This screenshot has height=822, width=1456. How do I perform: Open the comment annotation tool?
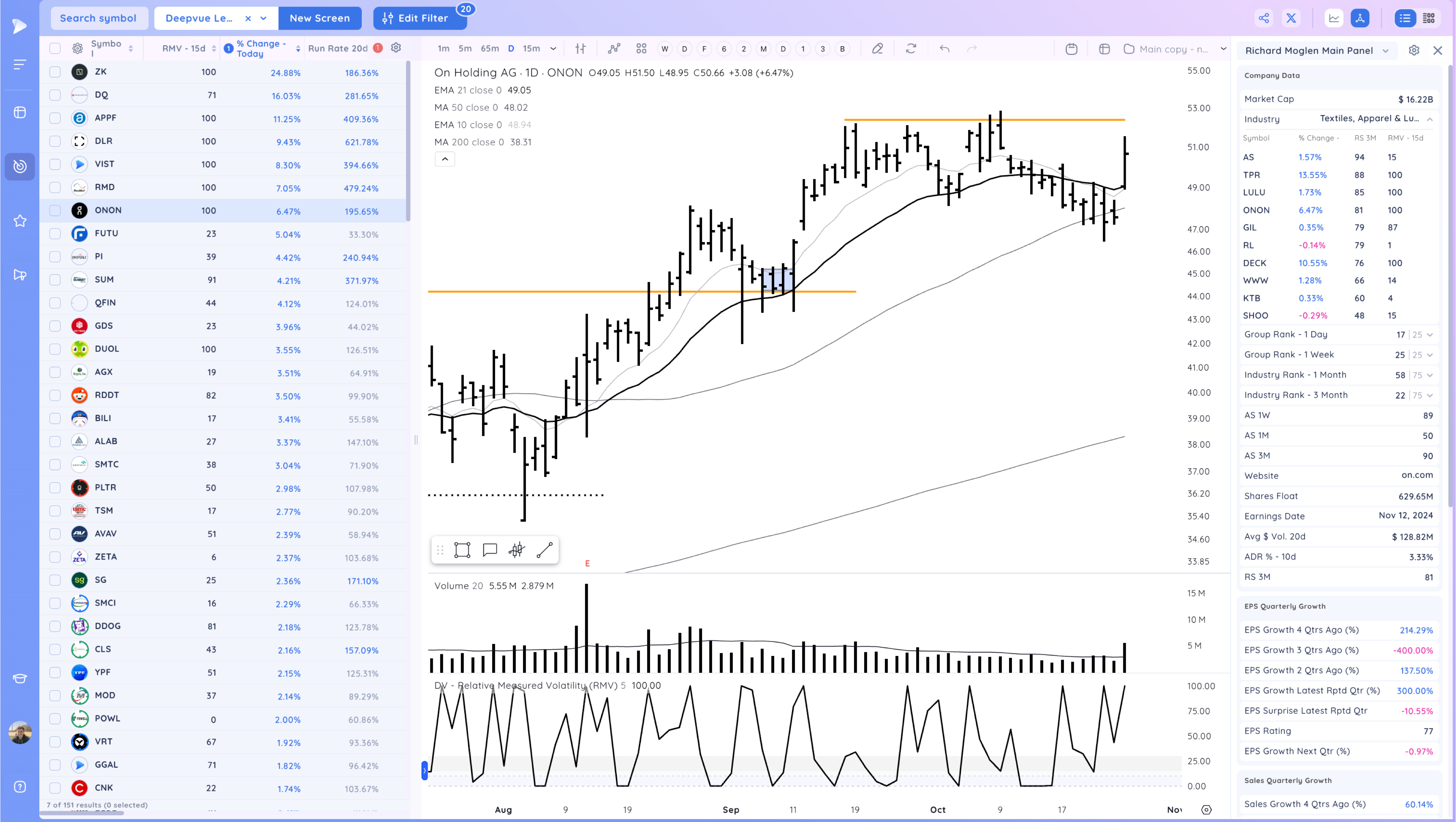point(490,550)
